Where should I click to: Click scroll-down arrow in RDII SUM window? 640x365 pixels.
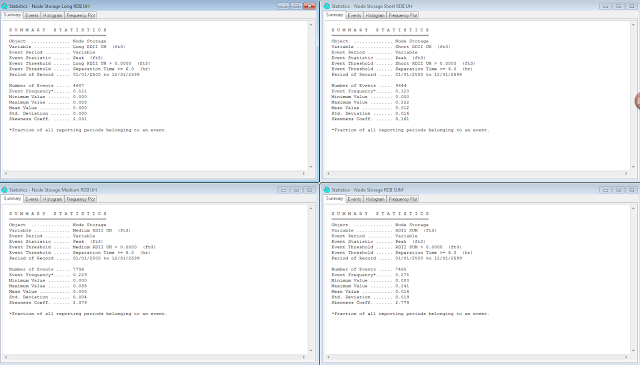pos(633,350)
